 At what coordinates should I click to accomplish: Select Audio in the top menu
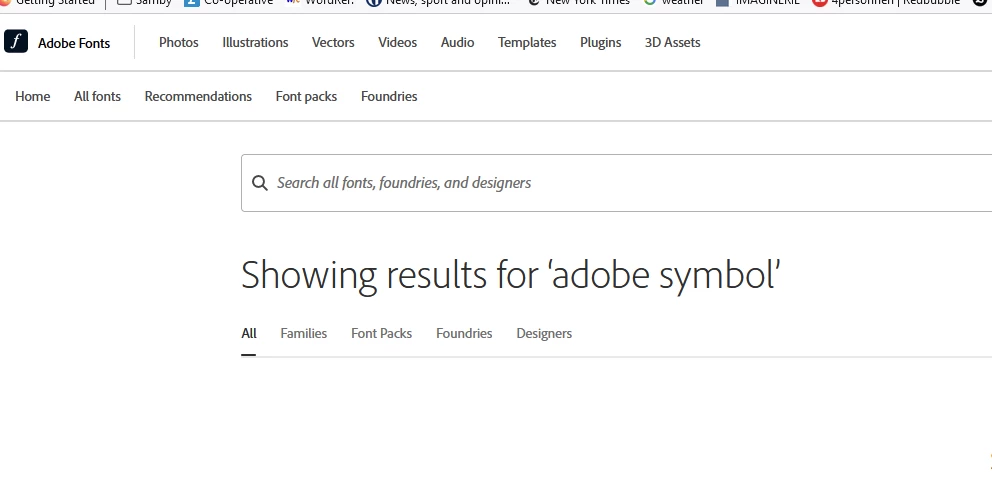(x=457, y=42)
